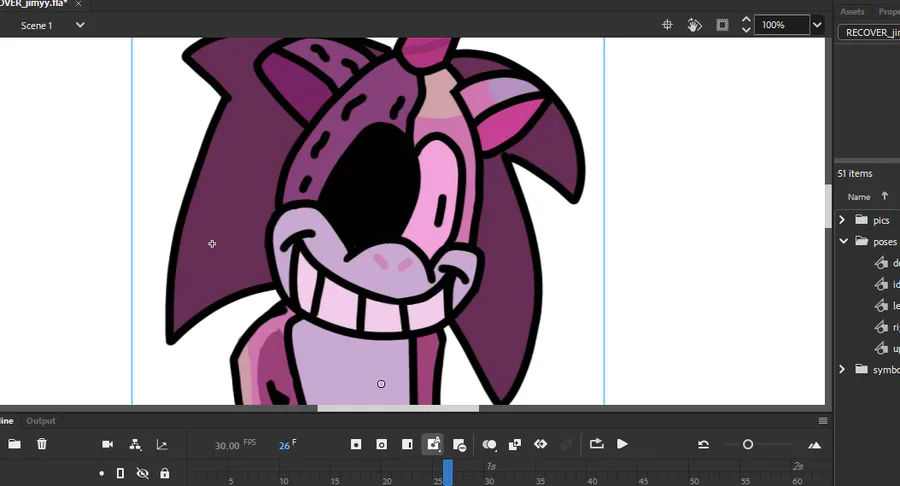The width and height of the screenshot is (900, 486).
Task: Insert a frame
Action: click(407, 445)
